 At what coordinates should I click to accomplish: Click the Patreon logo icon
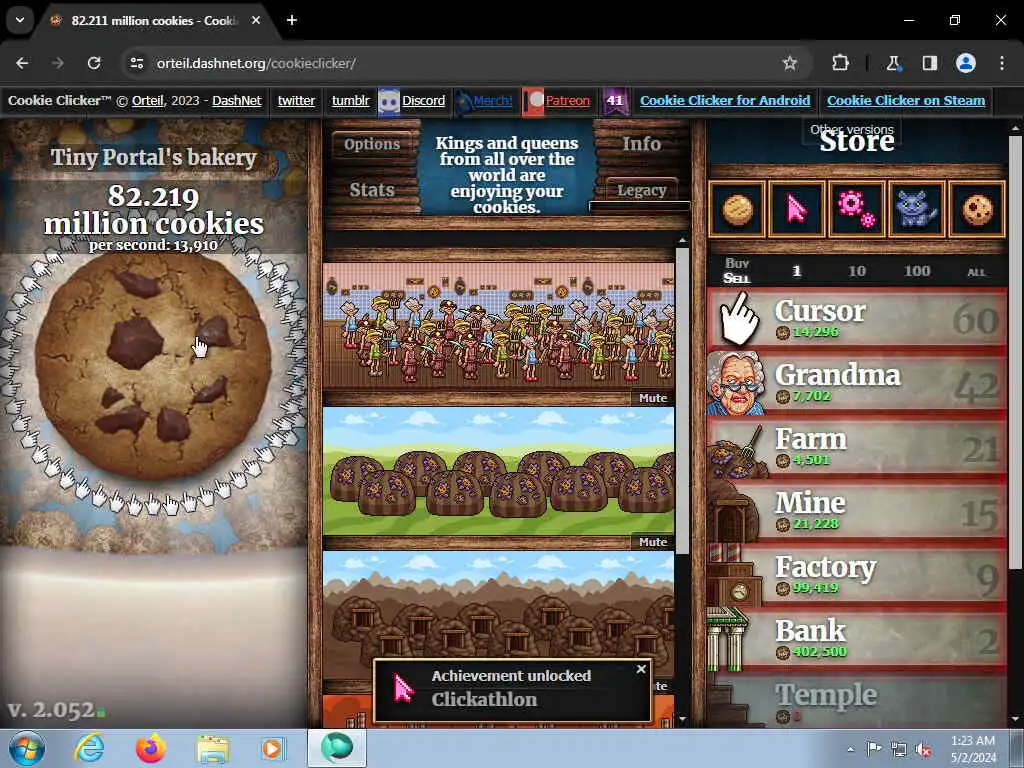tap(534, 102)
